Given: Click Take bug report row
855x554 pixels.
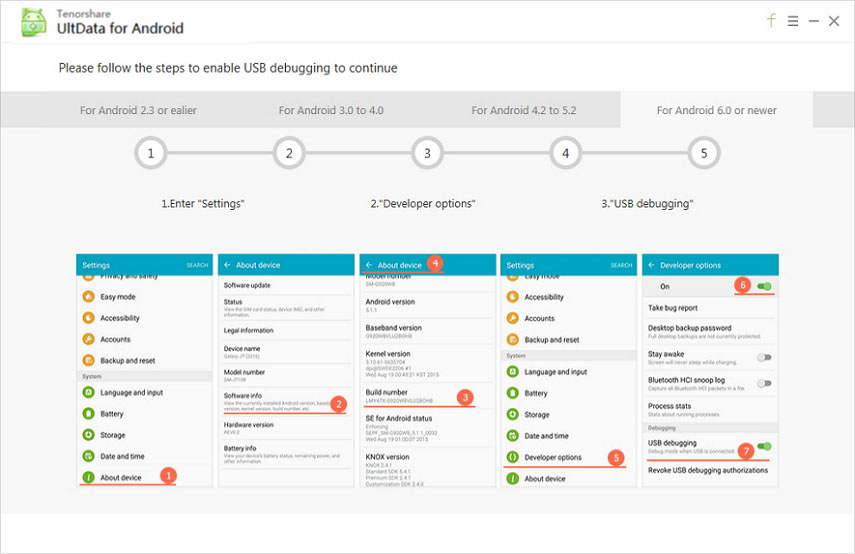Looking at the screenshot, I should coord(710,308).
